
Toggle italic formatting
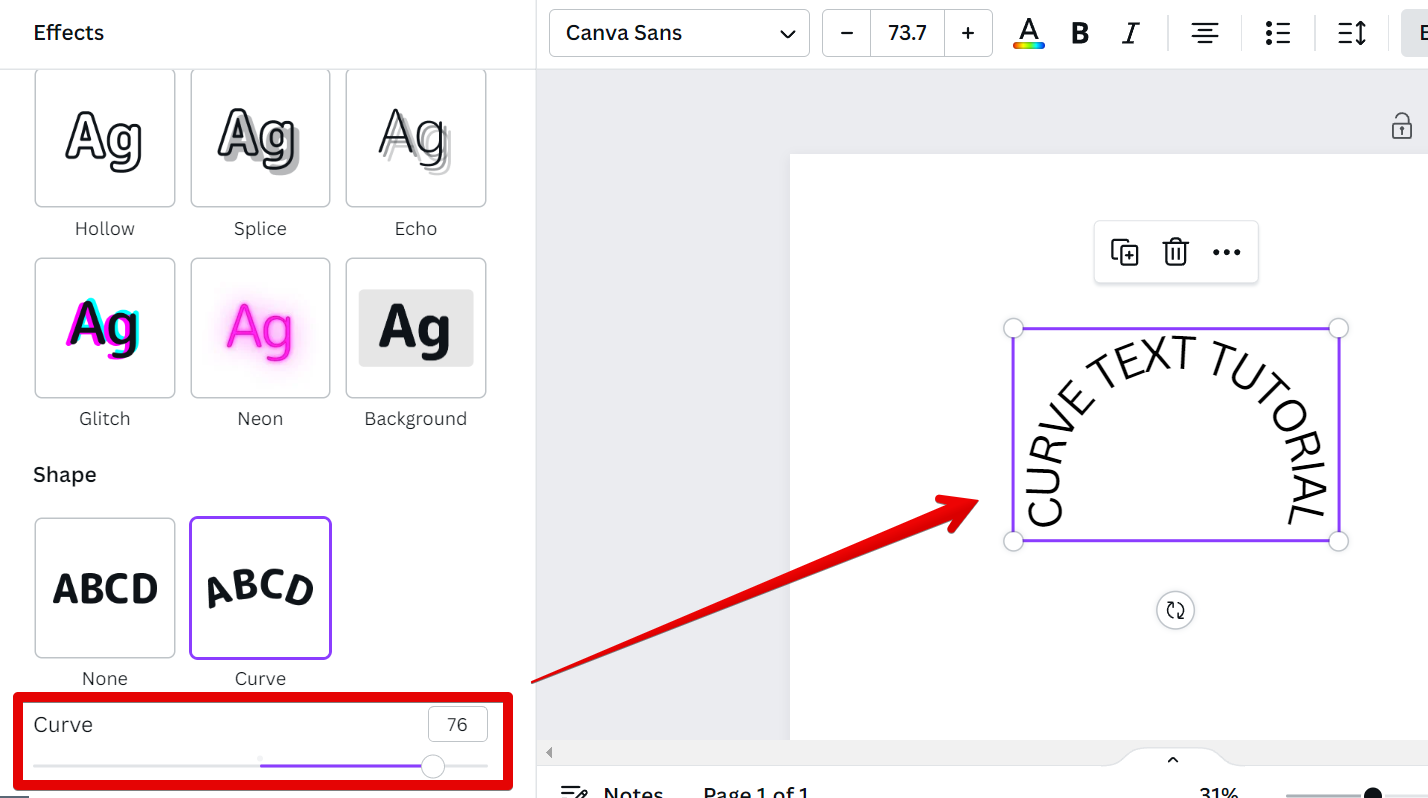click(x=1130, y=33)
